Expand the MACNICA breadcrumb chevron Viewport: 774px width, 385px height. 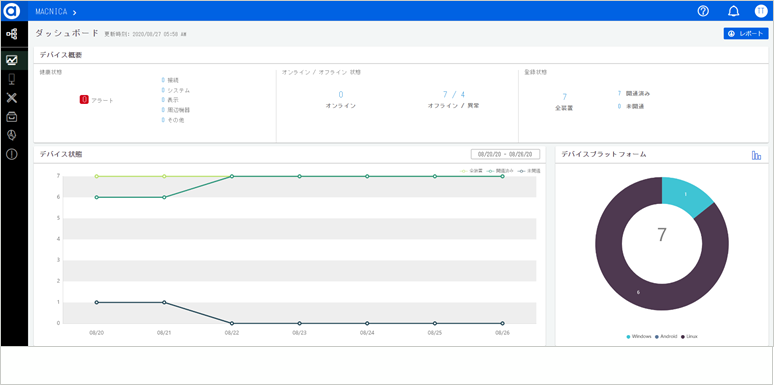[x=75, y=12]
